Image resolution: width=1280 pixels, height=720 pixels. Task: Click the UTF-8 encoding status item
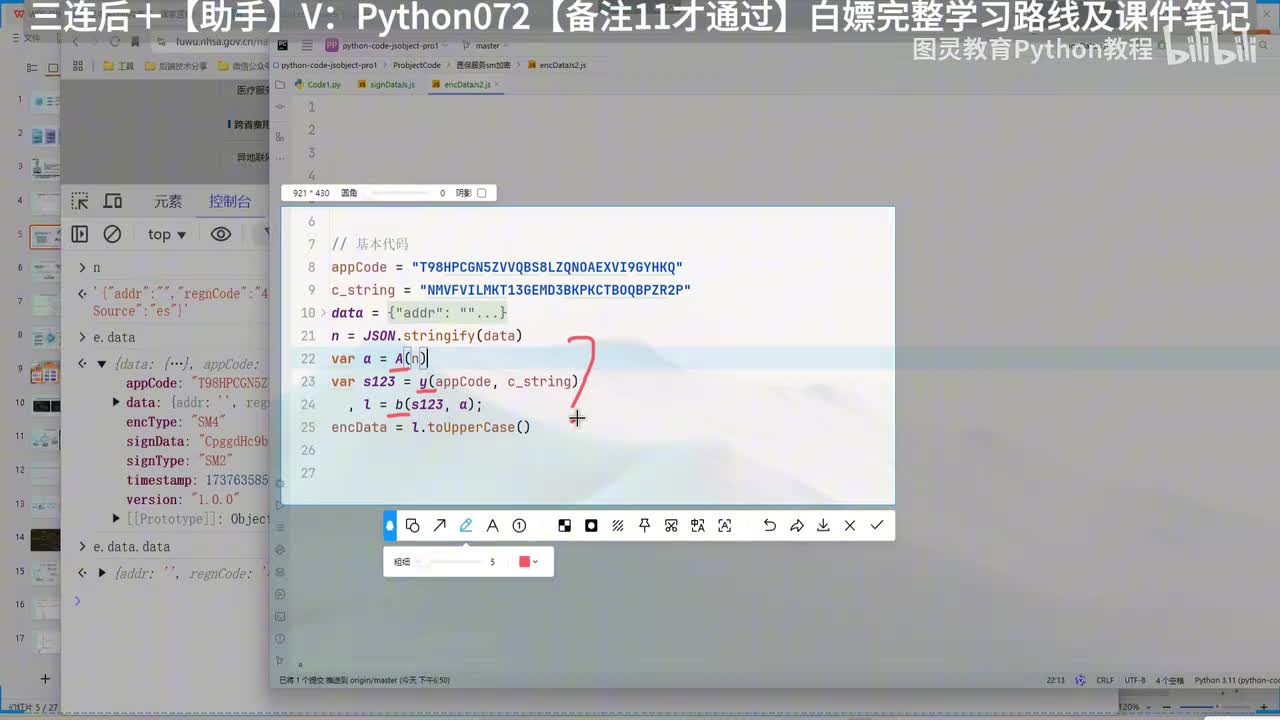click(1135, 680)
